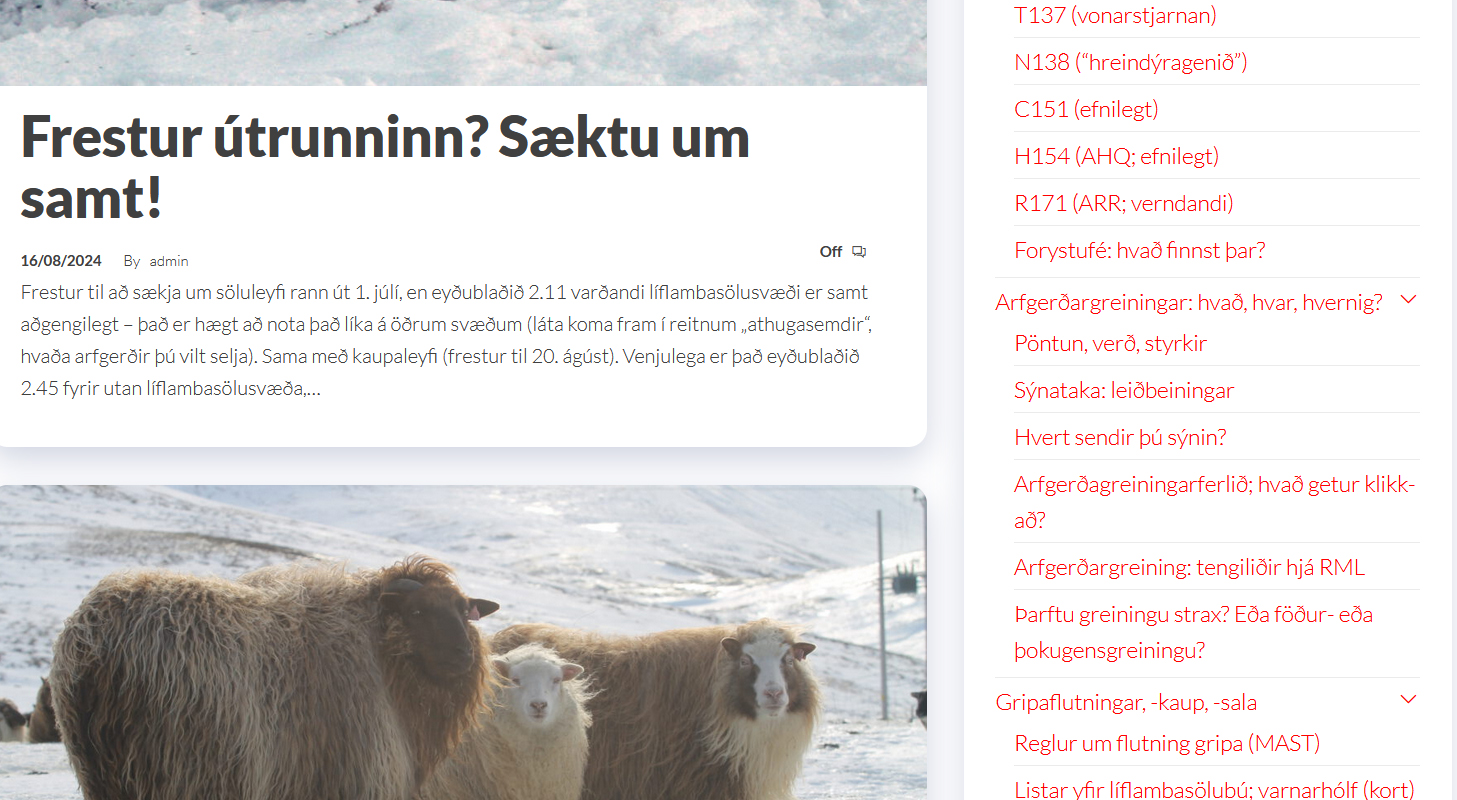Select H154 (AHQ; efnilegt) in sidebar
Viewport: 1457px width, 800px height.
pyautogui.click(x=1116, y=156)
